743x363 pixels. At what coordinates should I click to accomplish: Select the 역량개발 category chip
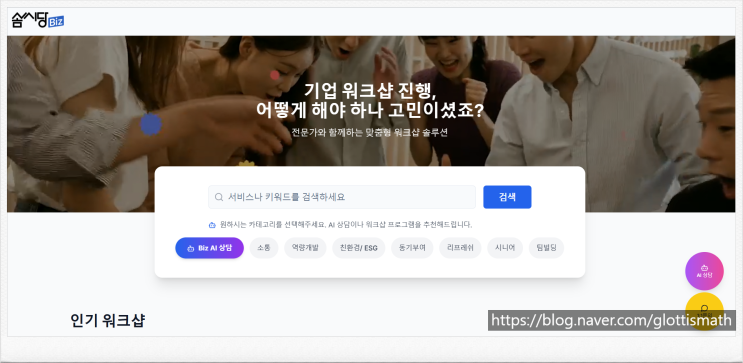point(305,248)
